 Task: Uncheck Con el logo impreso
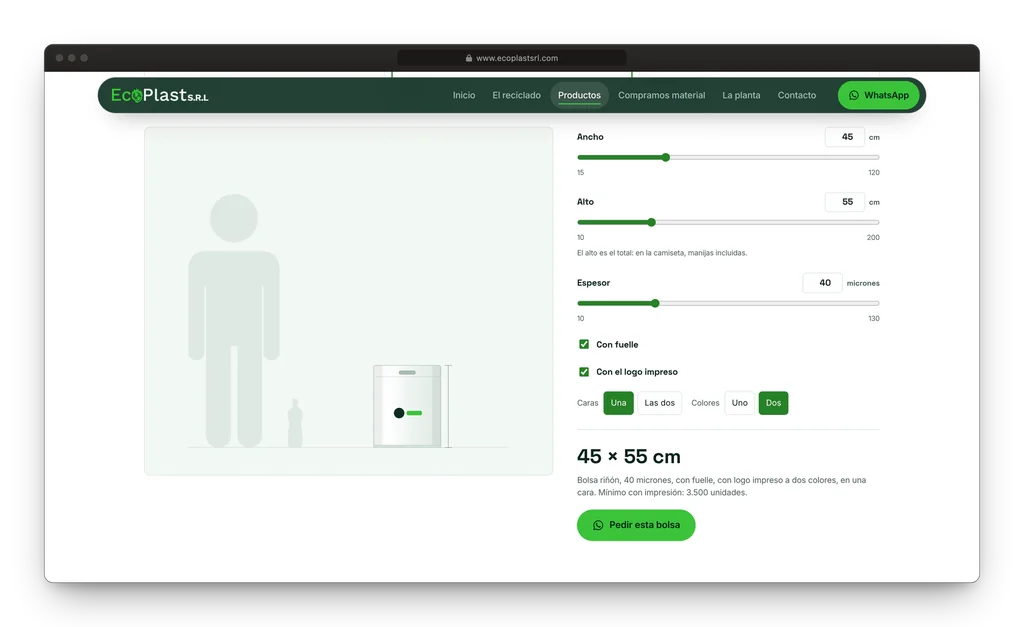(x=584, y=372)
